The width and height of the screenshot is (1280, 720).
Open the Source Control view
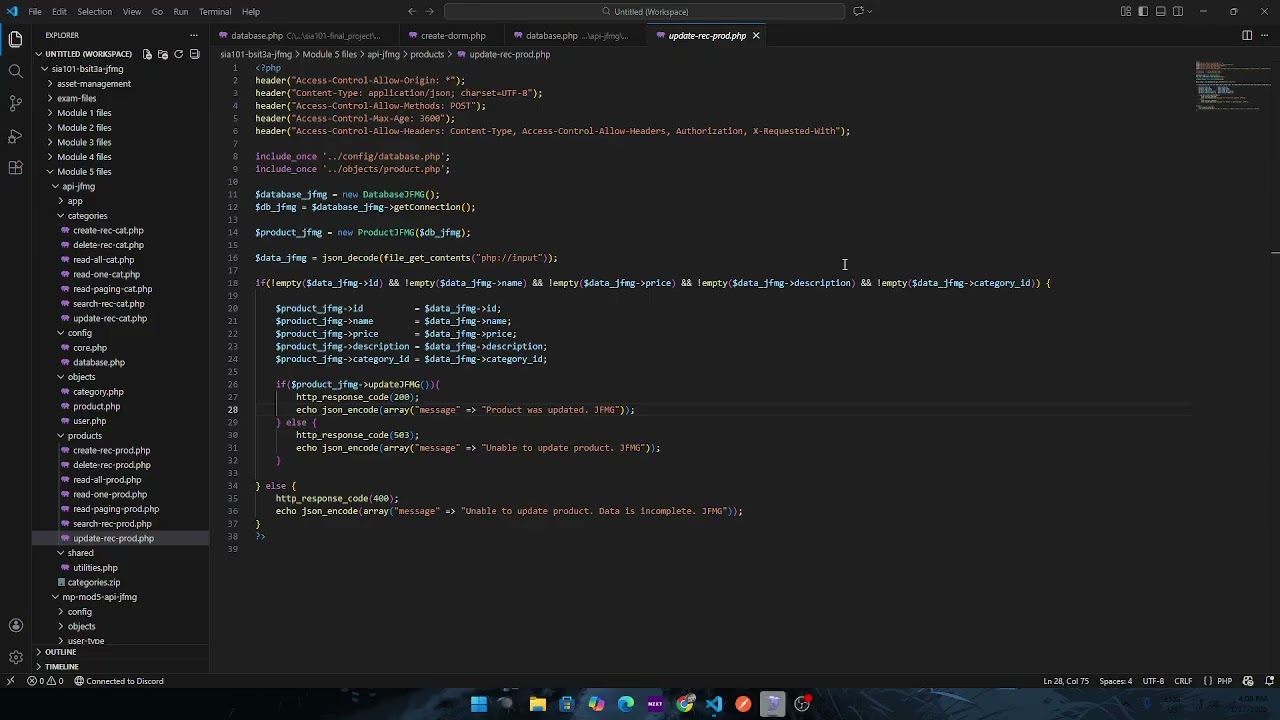tap(15, 103)
